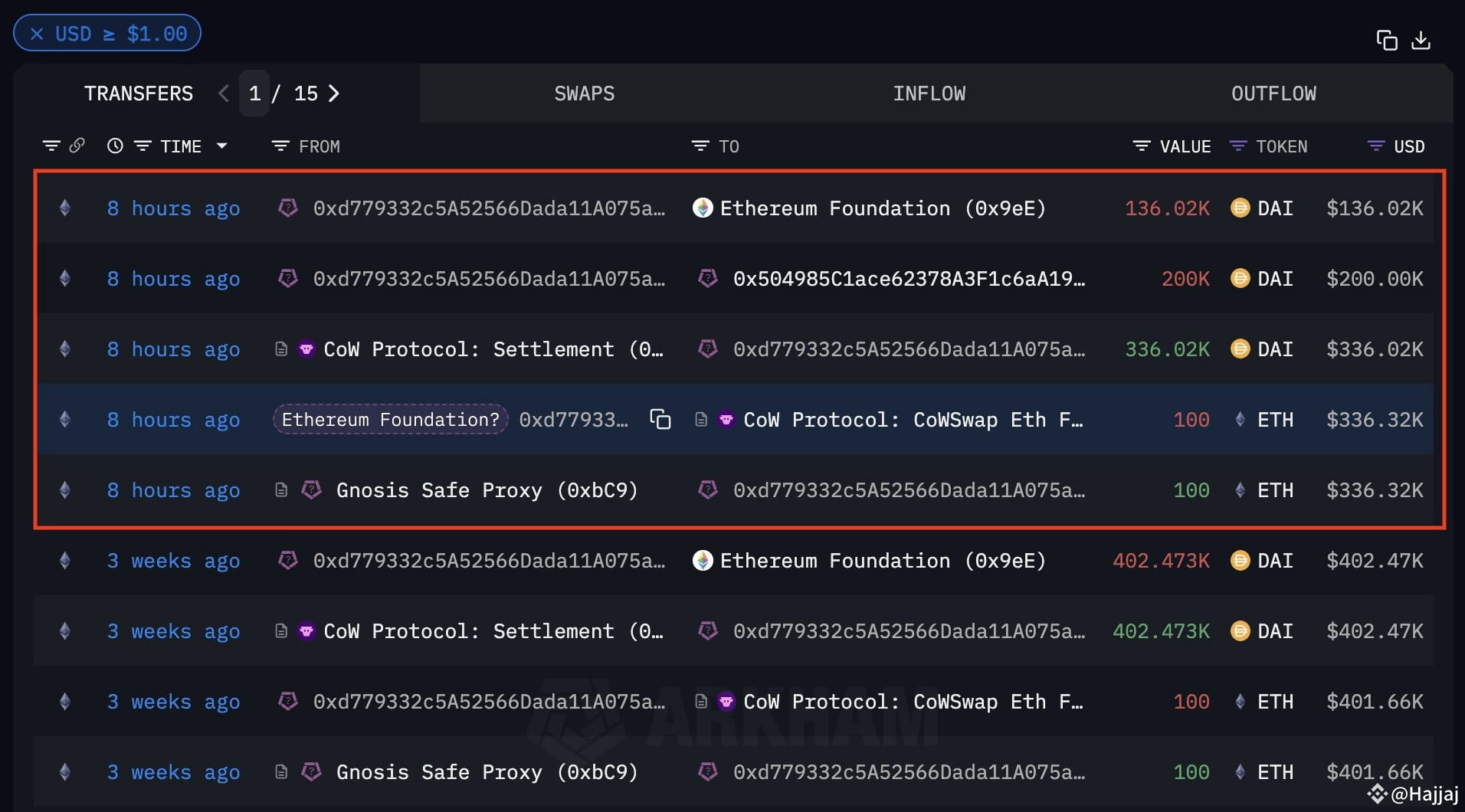This screenshot has height=812, width=1465.
Task: Open the filter icon left of the header link icon
Action: [x=51, y=146]
